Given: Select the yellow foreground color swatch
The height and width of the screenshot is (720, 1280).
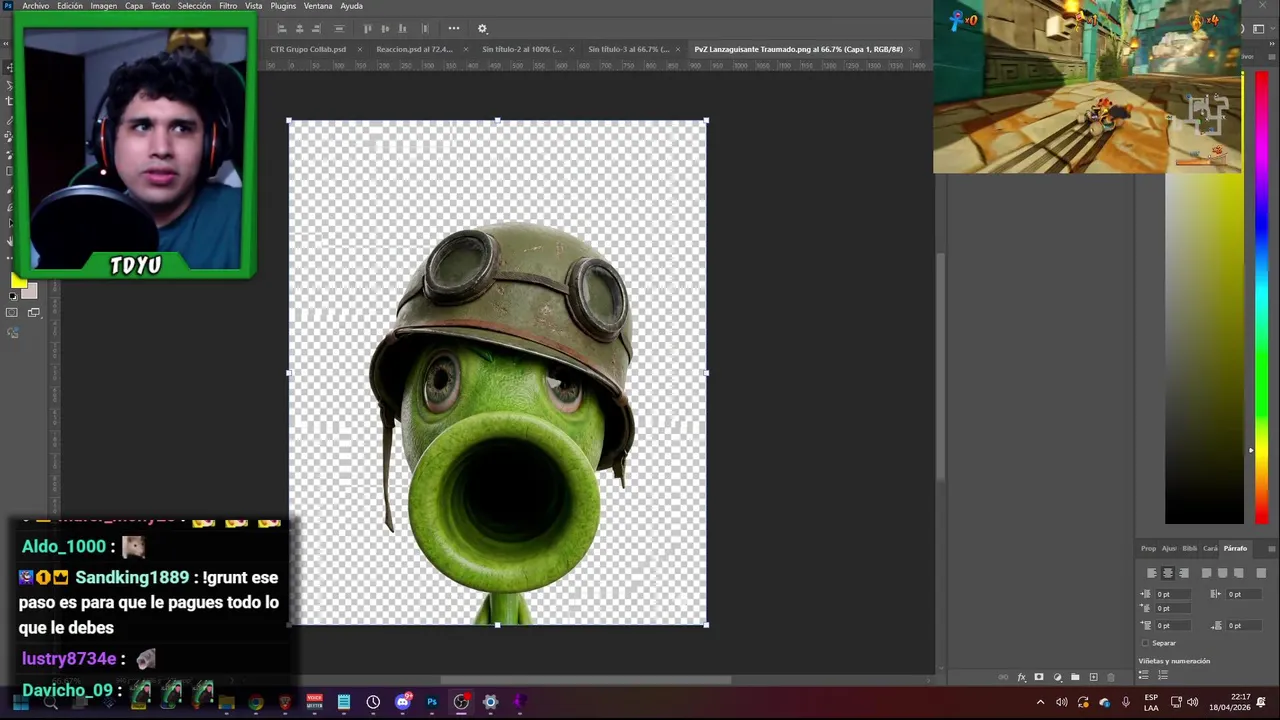Looking at the screenshot, I should tap(18, 282).
